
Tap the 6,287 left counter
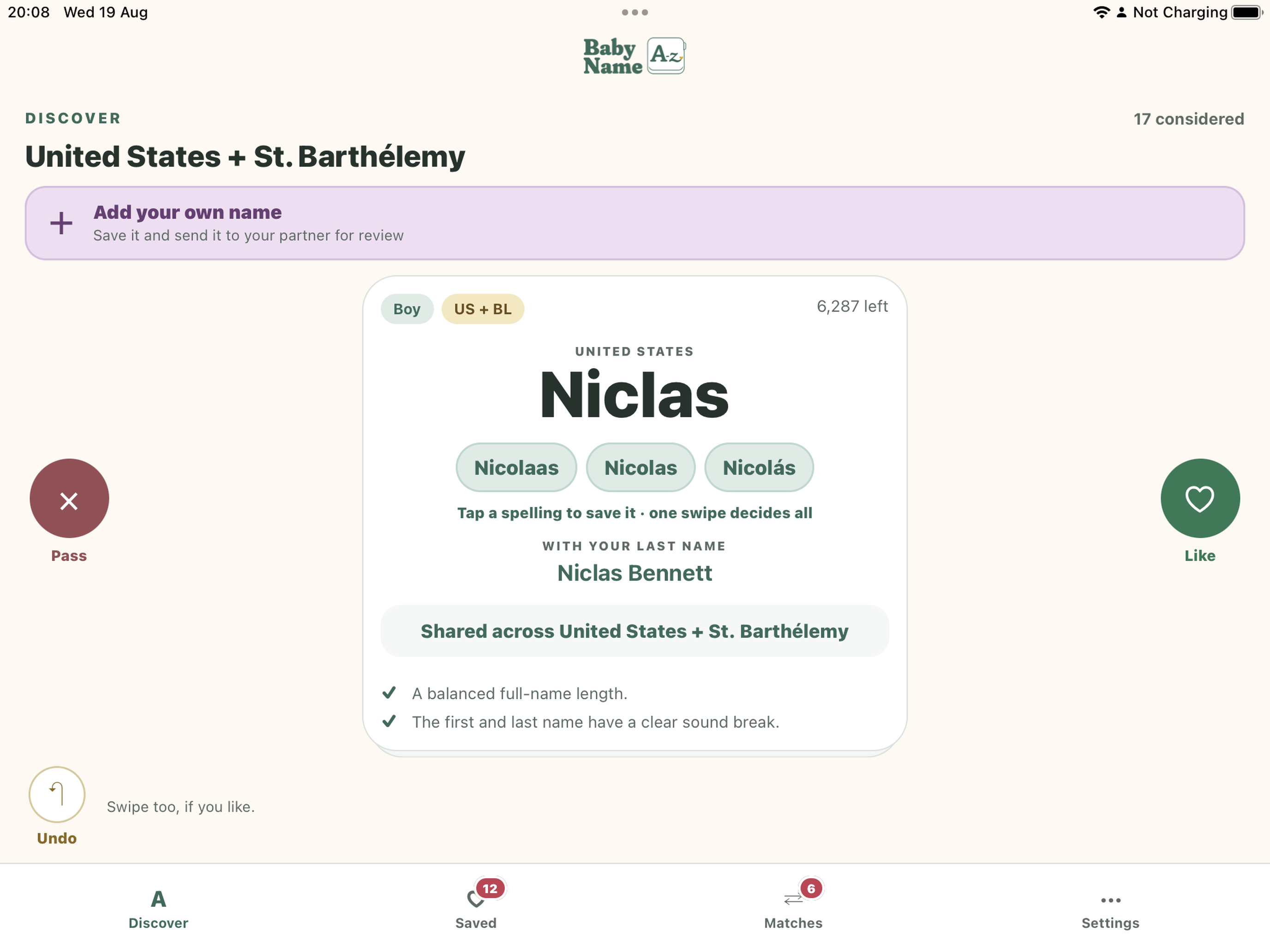(852, 306)
